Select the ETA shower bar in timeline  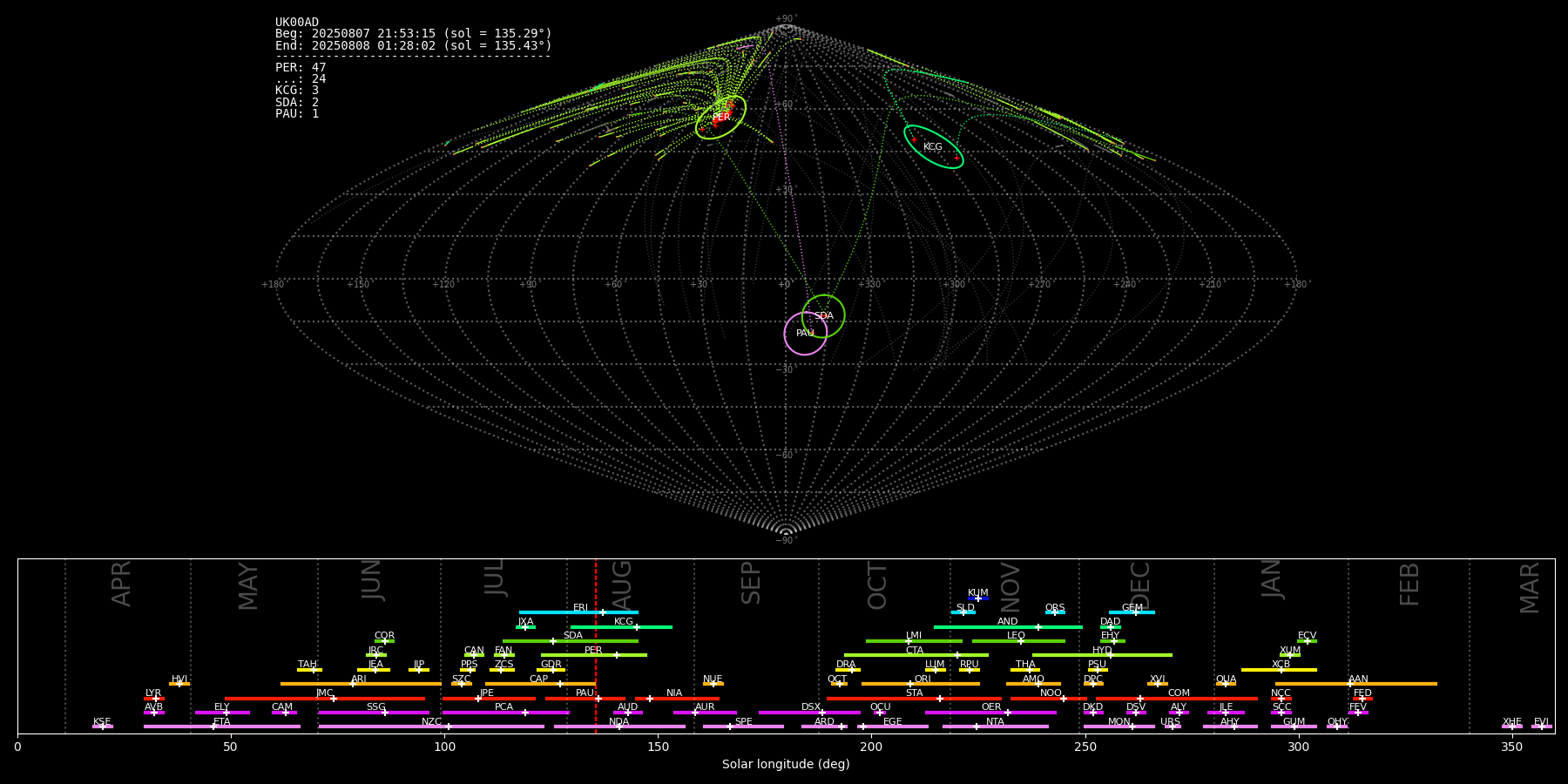[x=222, y=727]
